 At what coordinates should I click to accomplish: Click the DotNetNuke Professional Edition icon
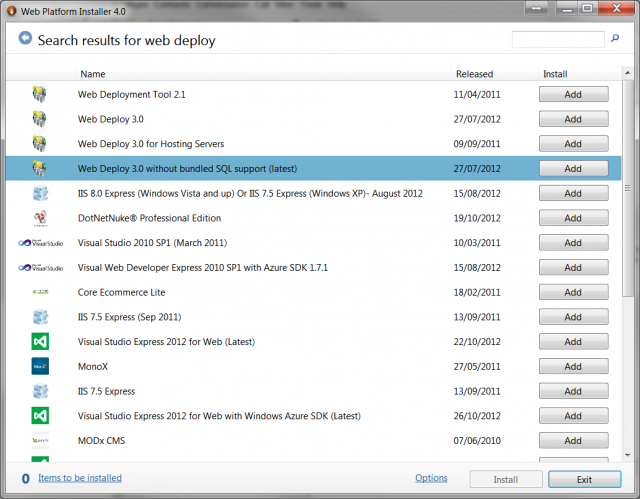[x=40, y=218]
